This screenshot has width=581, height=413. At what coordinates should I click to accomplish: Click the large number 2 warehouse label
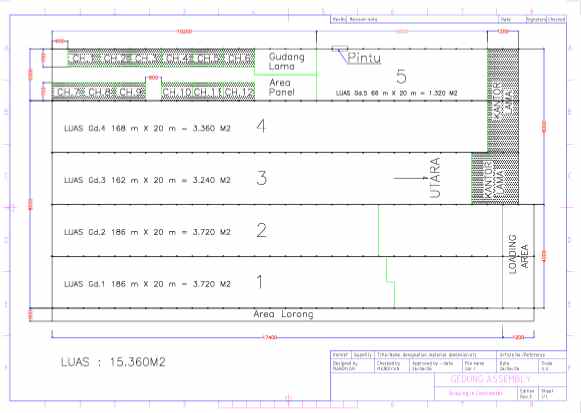(262, 230)
